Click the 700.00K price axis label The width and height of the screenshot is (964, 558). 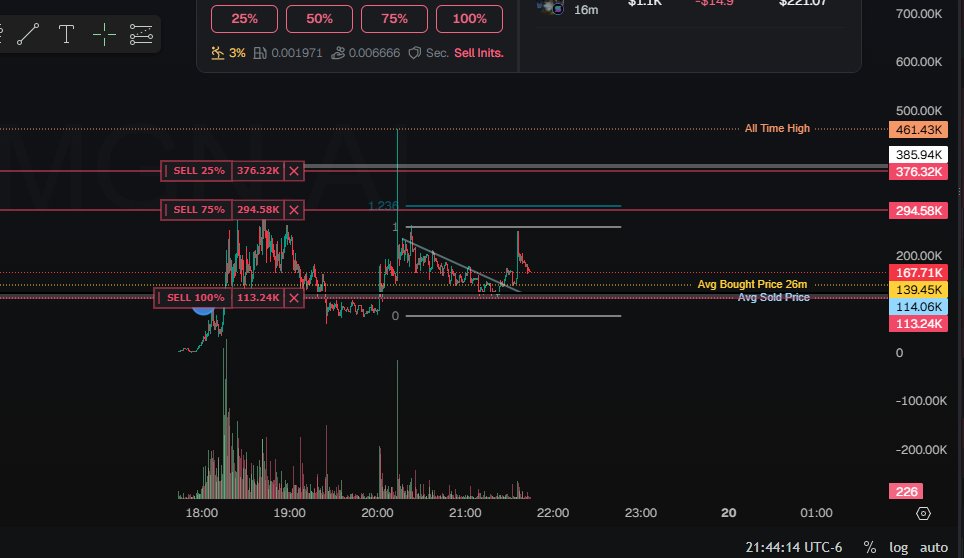click(x=919, y=14)
